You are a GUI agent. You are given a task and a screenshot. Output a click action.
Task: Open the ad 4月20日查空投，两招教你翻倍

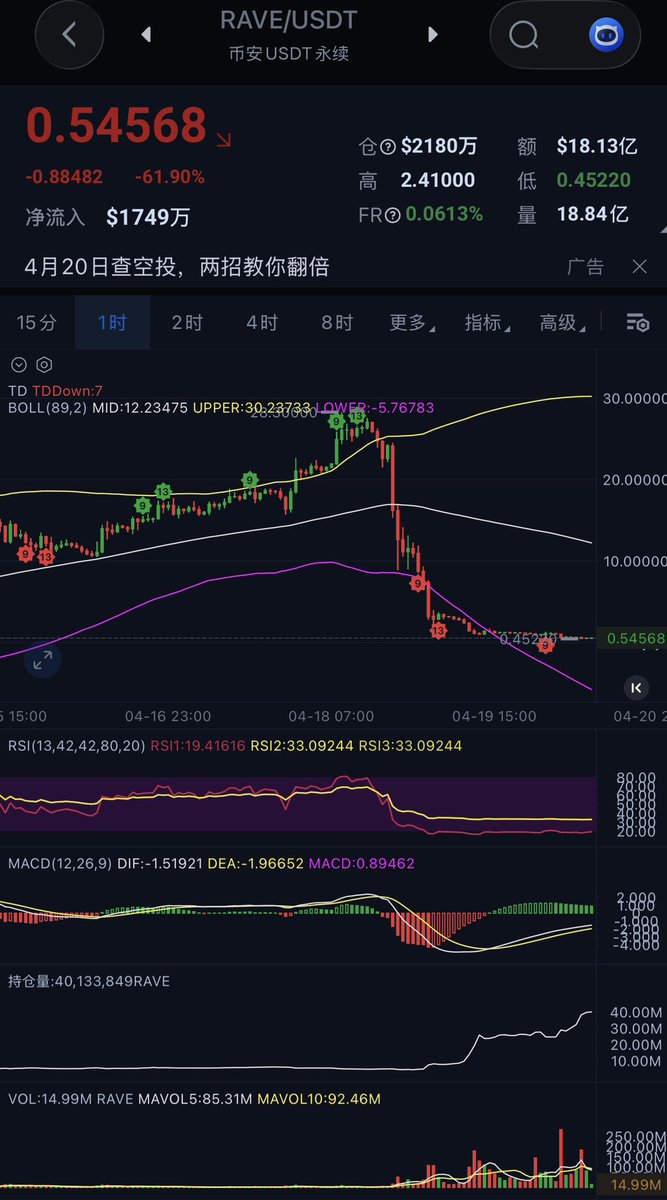[177, 267]
